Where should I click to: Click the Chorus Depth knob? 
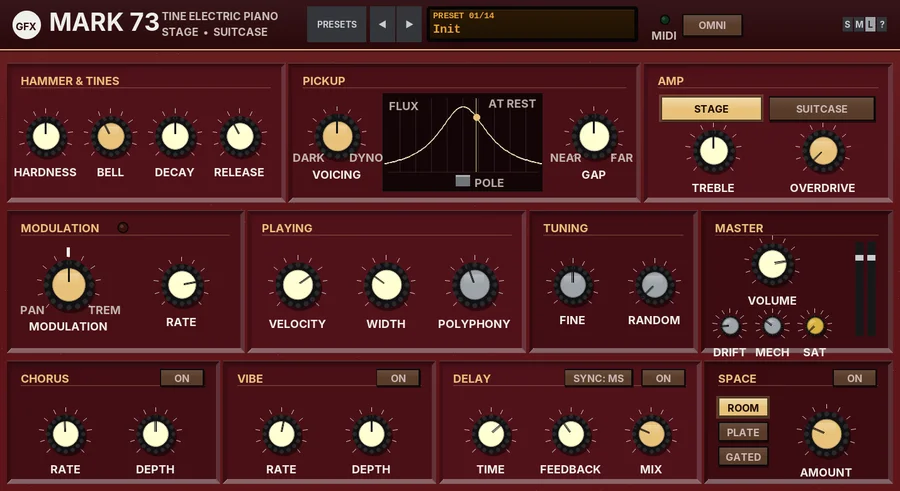(156, 434)
